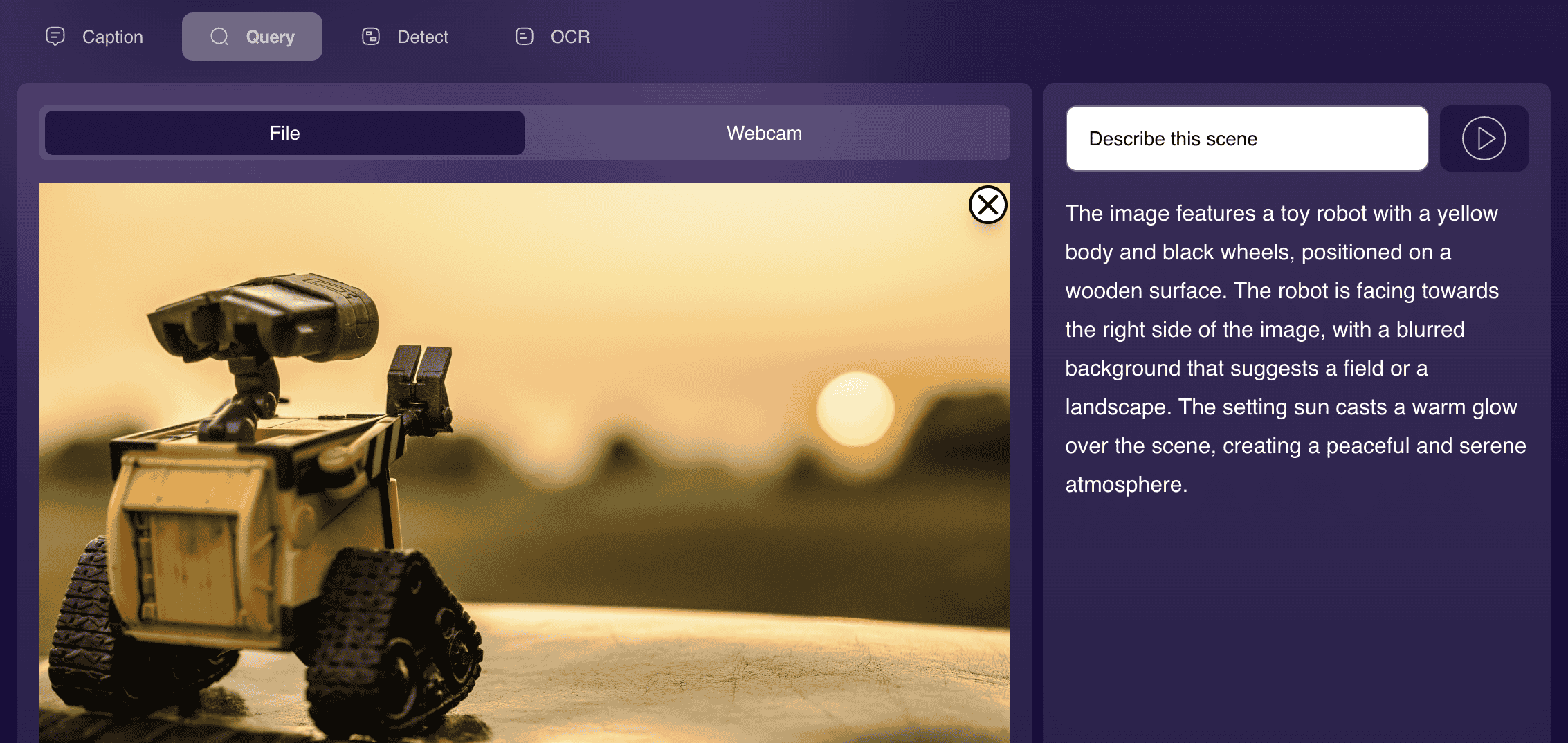Remove the uploaded image with X icon
Viewport: 1568px width, 743px height.
click(x=987, y=205)
